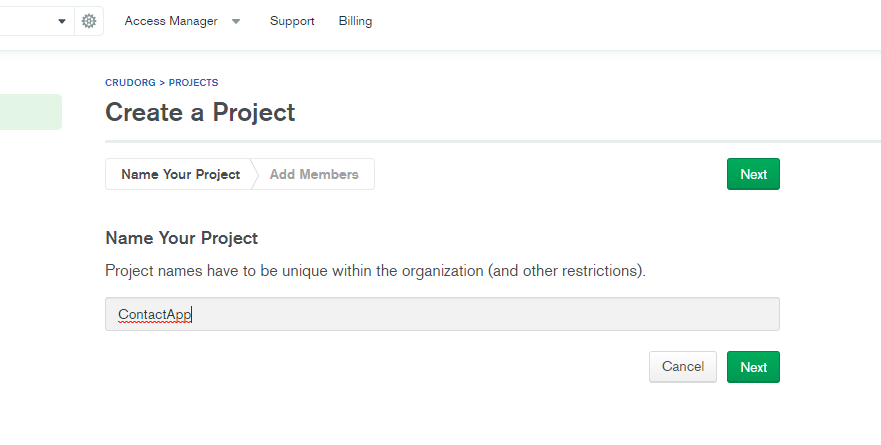The image size is (881, 445).
Task: Click the Create a Project page heading
Action: coord(200,112)
